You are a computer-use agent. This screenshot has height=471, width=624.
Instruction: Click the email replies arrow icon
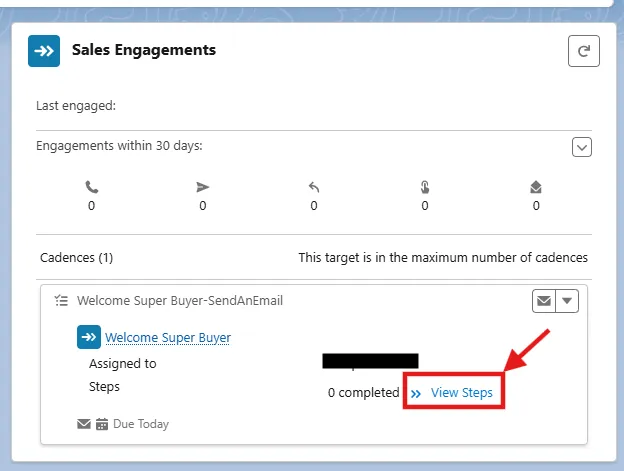[314, 187]
